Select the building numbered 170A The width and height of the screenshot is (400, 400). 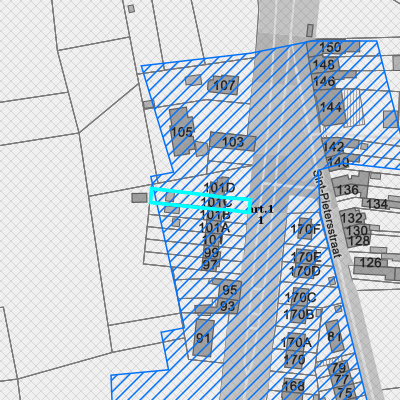[295, 342]
